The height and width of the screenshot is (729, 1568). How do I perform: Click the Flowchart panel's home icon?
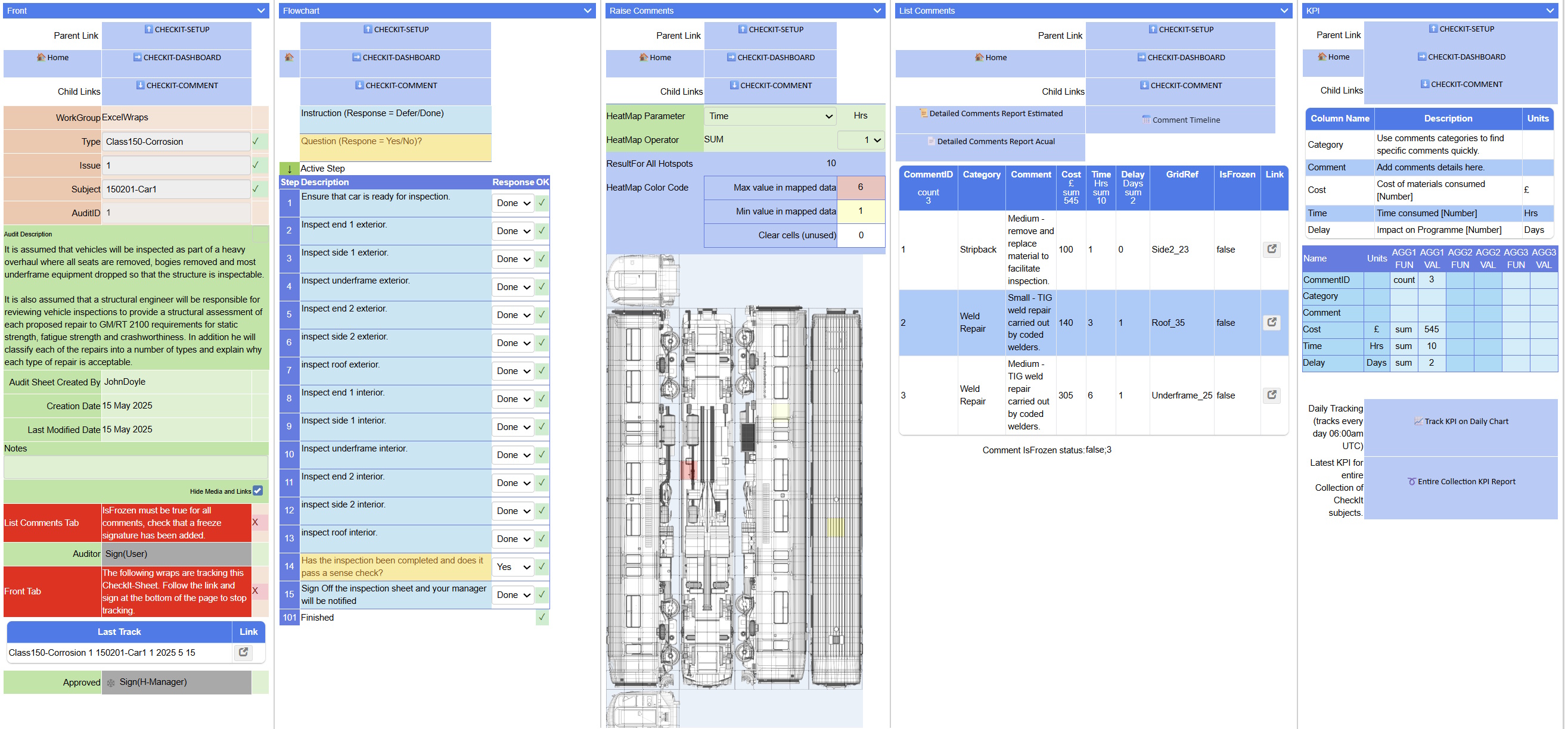click(289, 57)
